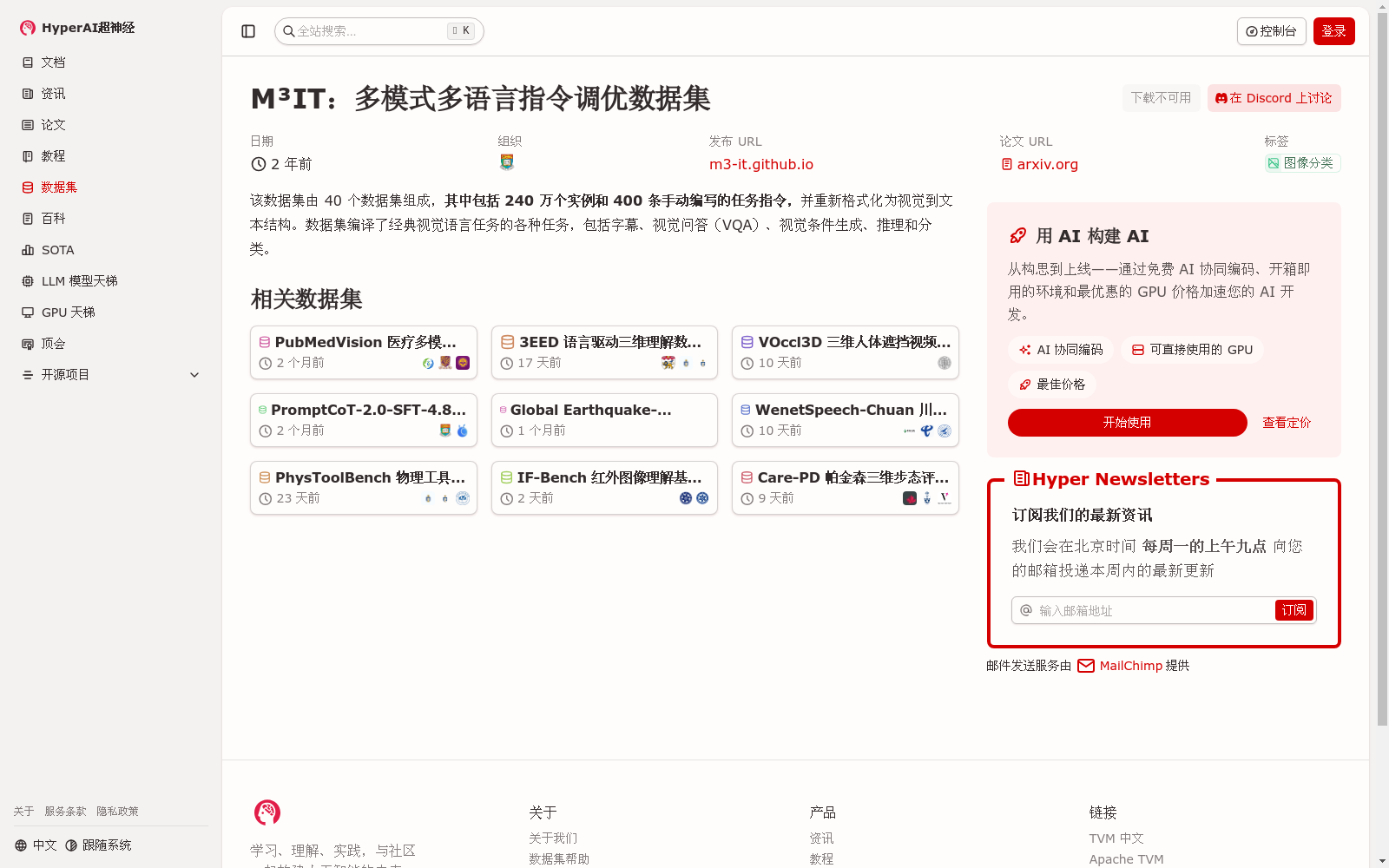Open the 查看定价 link
Image resolution: width=1389 pixels, height=868 pixels.
point(1287,423)
